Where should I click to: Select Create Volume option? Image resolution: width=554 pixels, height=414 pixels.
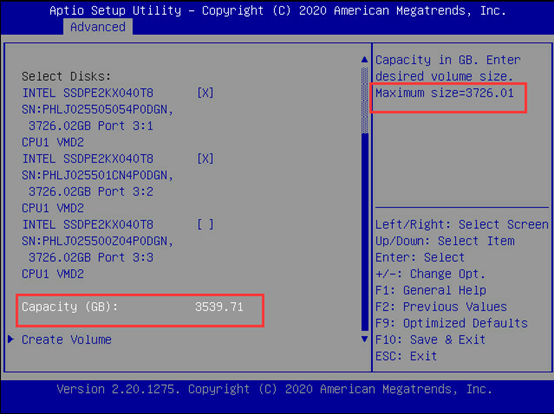point(66,339)
